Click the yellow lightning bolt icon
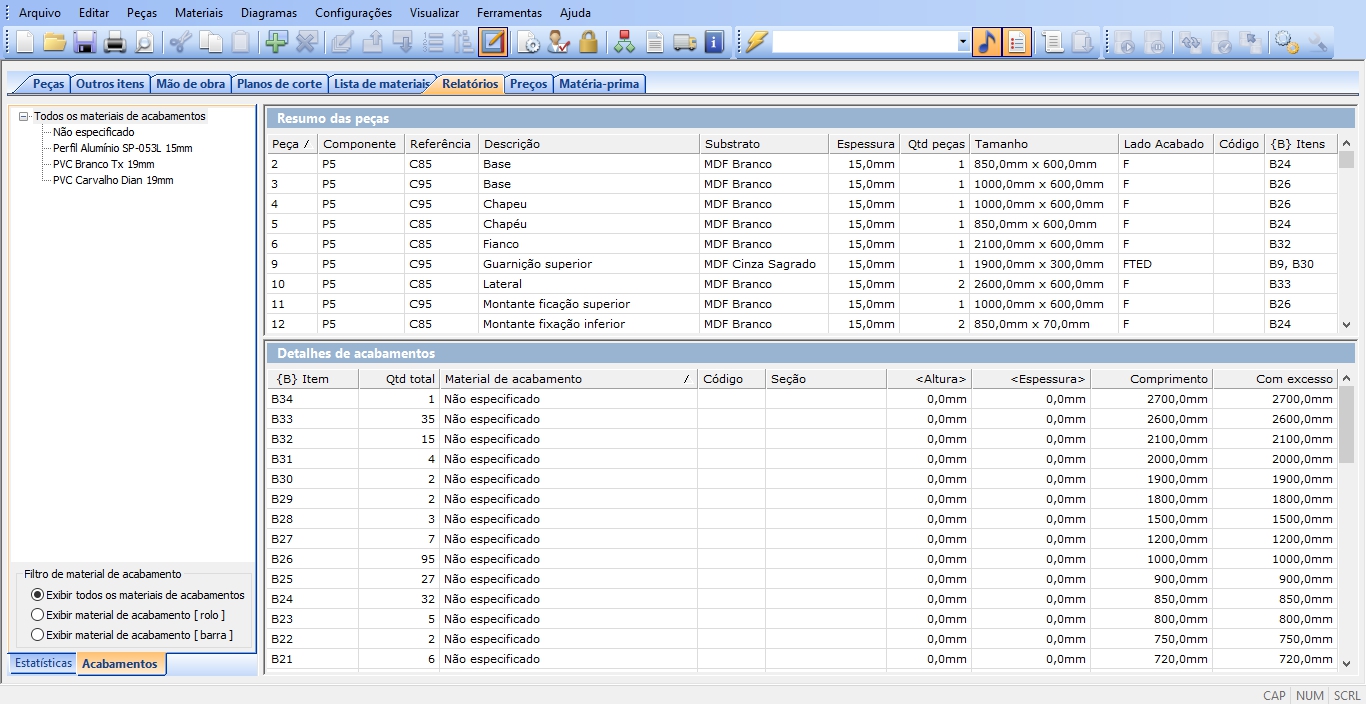 coord(756,42)
